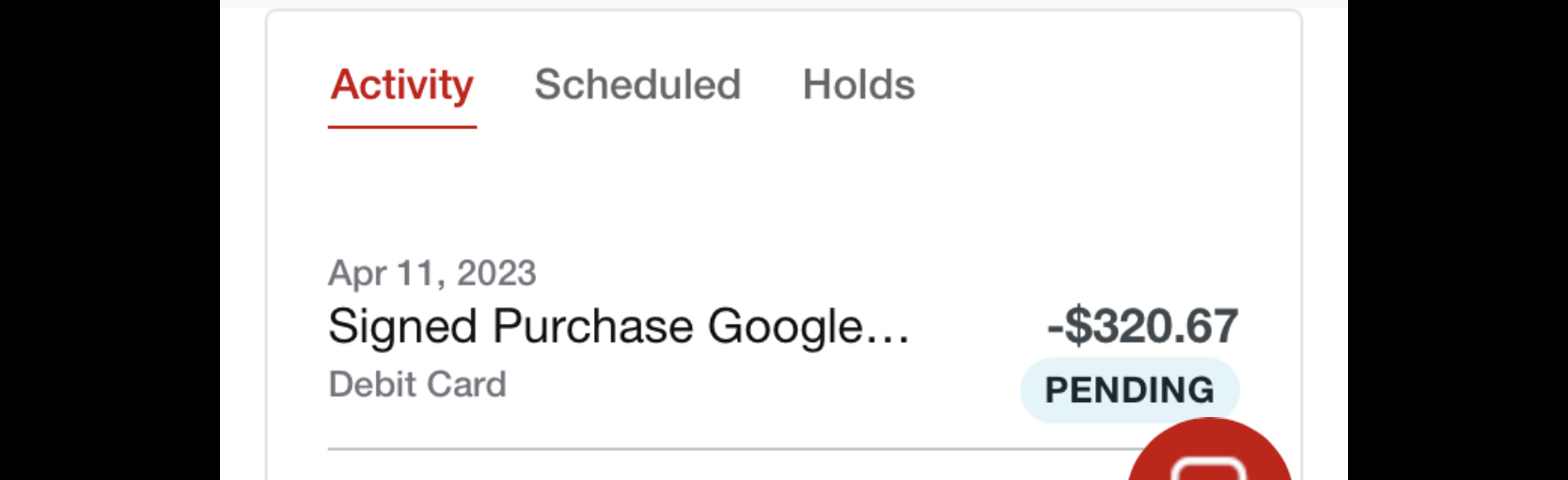Click the PENDING status badge
The image size is (1568, 480).
coord(1129,390)
